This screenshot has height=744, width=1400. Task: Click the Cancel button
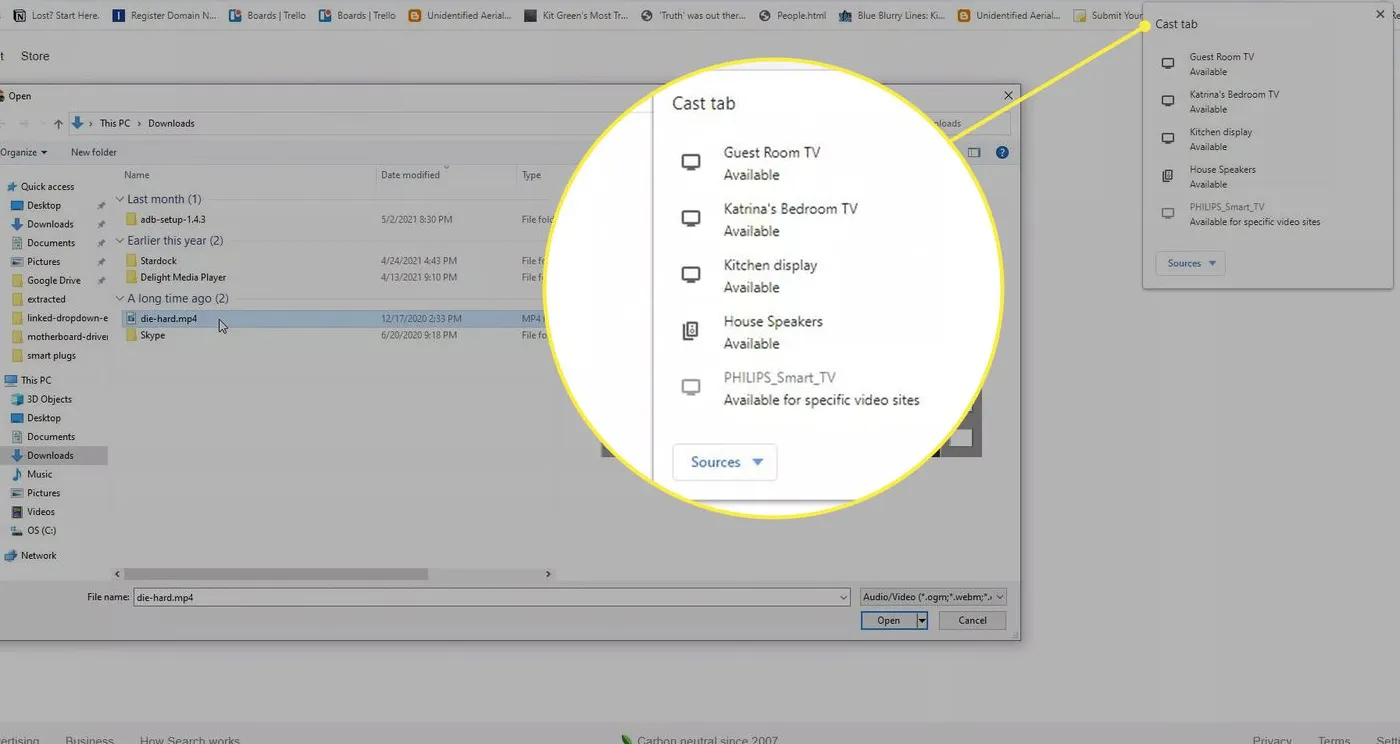(x=971, y=620)
